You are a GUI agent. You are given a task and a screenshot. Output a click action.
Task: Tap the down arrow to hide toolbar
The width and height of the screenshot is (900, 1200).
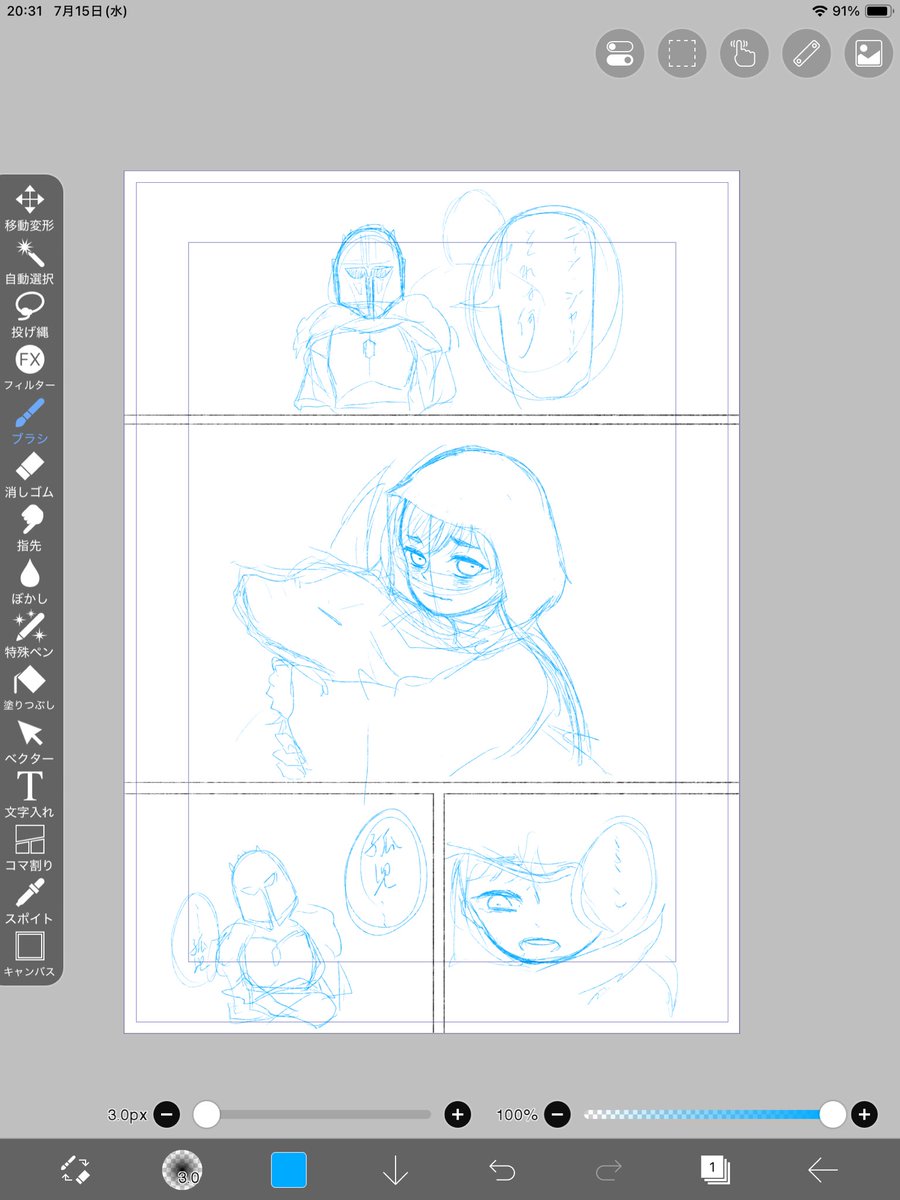[395, 1169]
